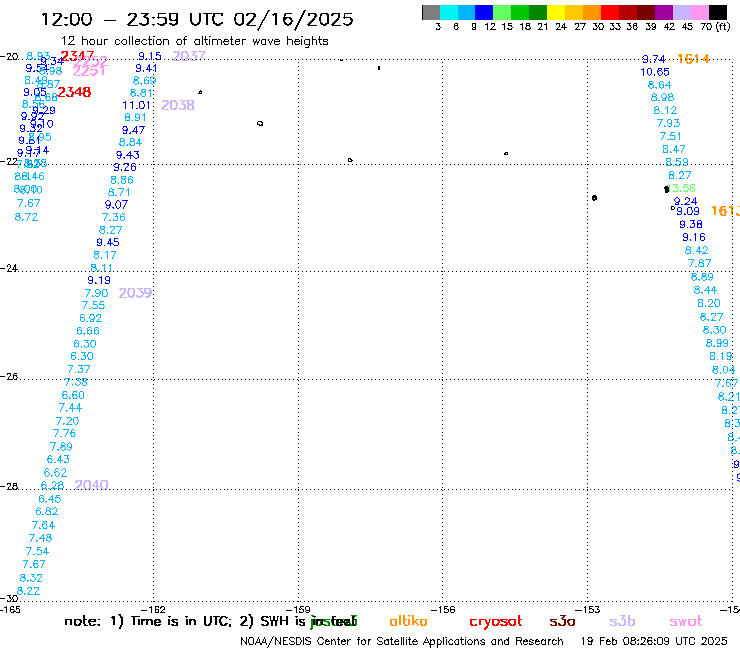Click the '70 (ft)' color bar label
740x650 pixels.
(715, 27)
